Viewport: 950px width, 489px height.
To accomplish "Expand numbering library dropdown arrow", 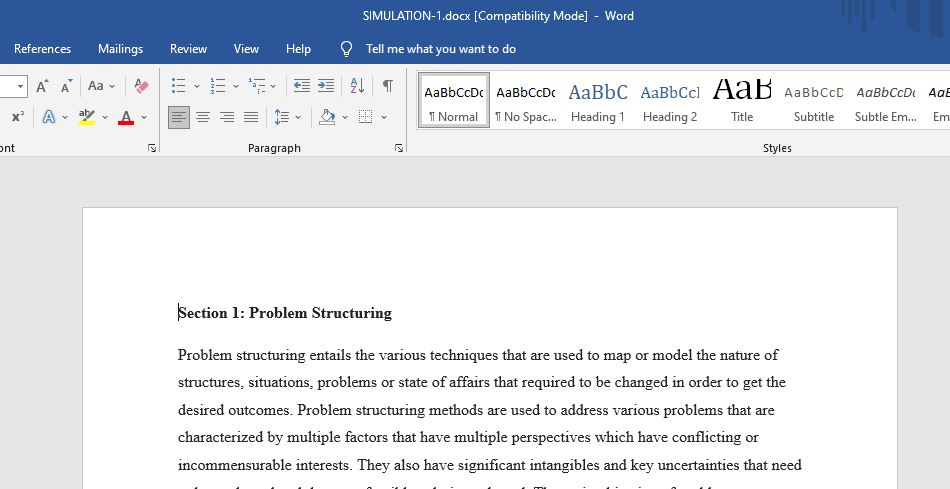I will (236, 87).
